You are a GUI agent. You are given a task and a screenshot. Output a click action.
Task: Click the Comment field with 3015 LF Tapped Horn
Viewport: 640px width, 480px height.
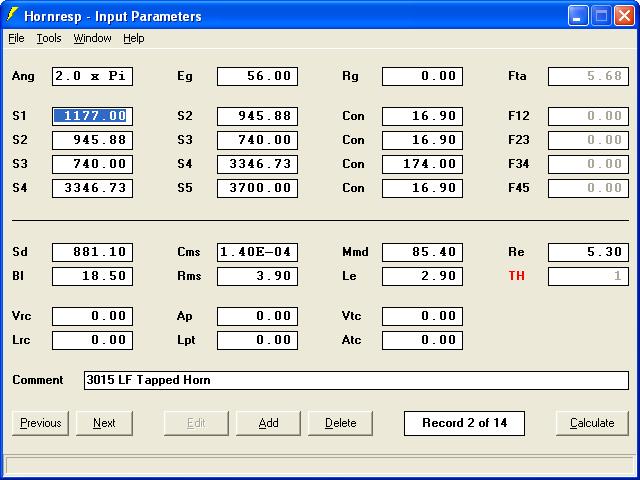pyautogui.click(x=356, y=380)
